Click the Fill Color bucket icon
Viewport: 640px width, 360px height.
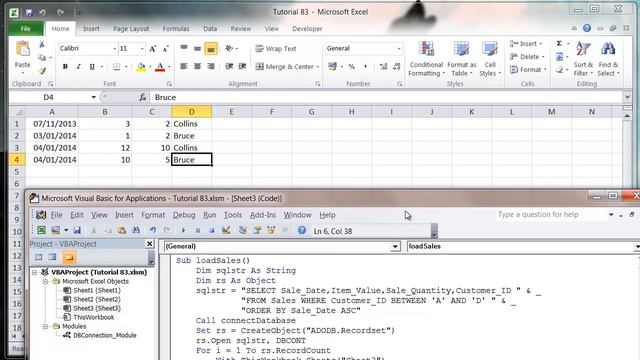tap(141, 67)
